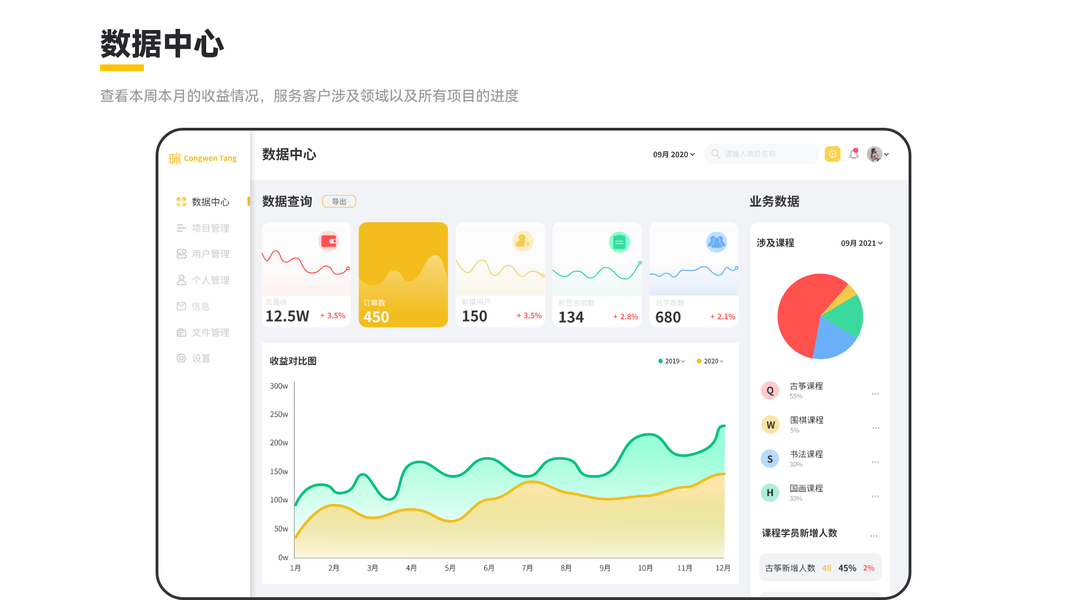This screenshot has width=1067, height=600.
Task: Select the yellow 订单数 450 card
Action: pos(404,274)
